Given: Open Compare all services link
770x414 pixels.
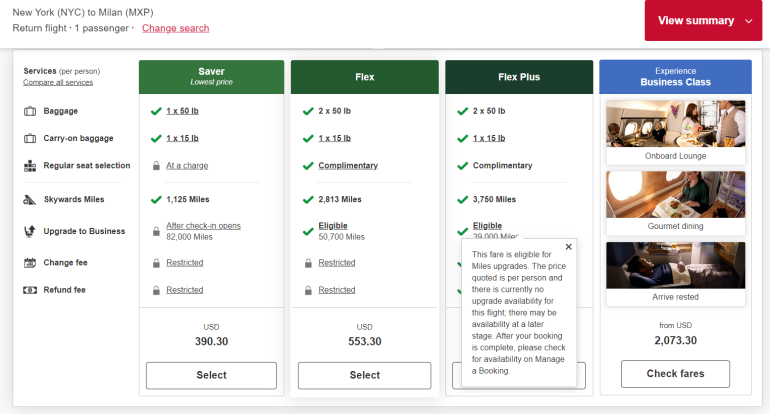Looking at the screenshot, I should pyautogui.click(x=57, y=82).
